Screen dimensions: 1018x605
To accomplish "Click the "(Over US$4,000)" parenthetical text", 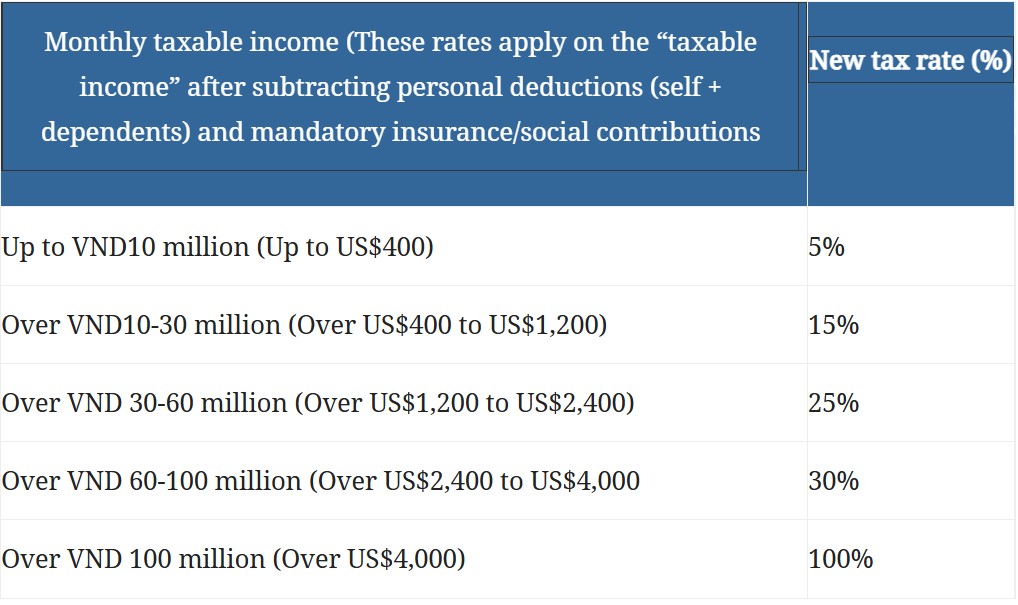I will click(370, 559).
